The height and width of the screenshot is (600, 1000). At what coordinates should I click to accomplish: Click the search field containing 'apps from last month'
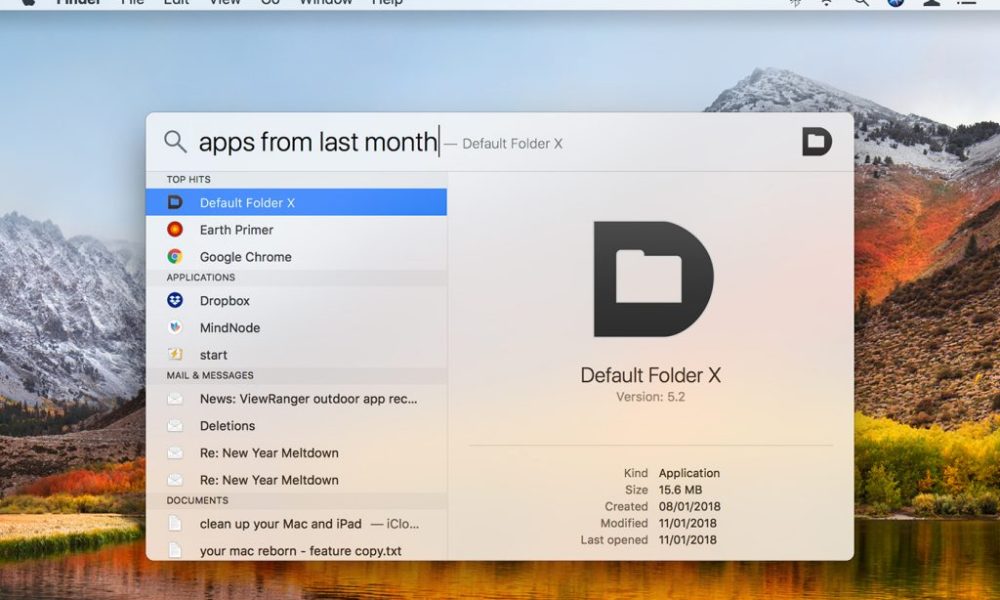pyautogui.click(x=318, y=142)
